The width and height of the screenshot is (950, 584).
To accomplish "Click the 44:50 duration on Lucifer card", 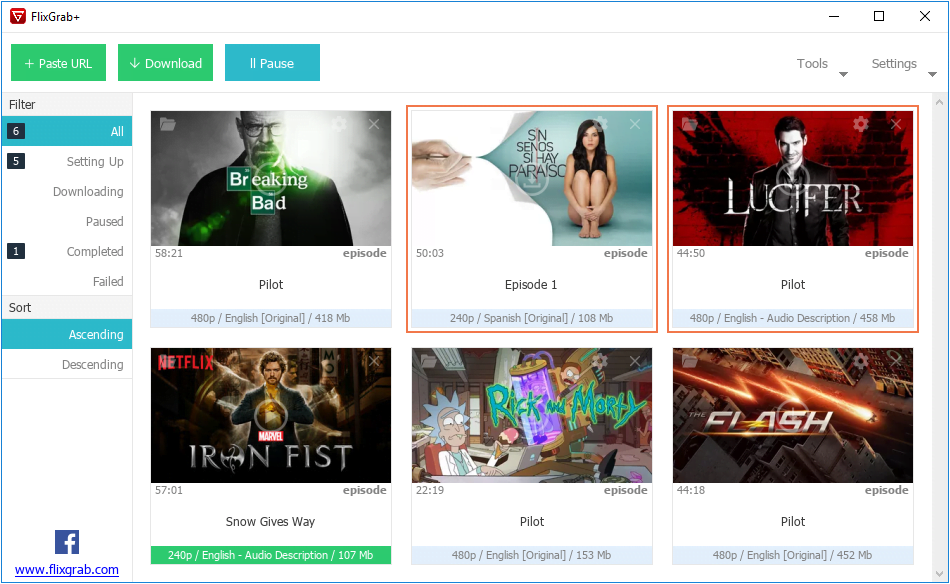I will point(691,253).
